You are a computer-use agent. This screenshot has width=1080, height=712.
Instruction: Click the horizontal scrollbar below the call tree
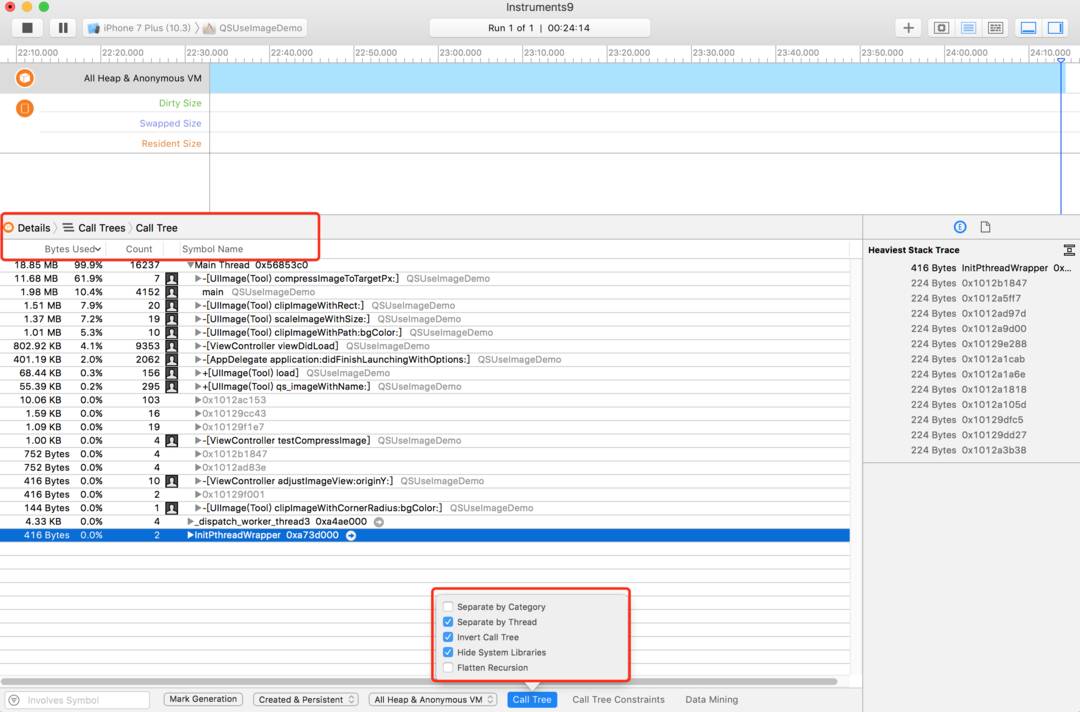(x=419, y=682)
